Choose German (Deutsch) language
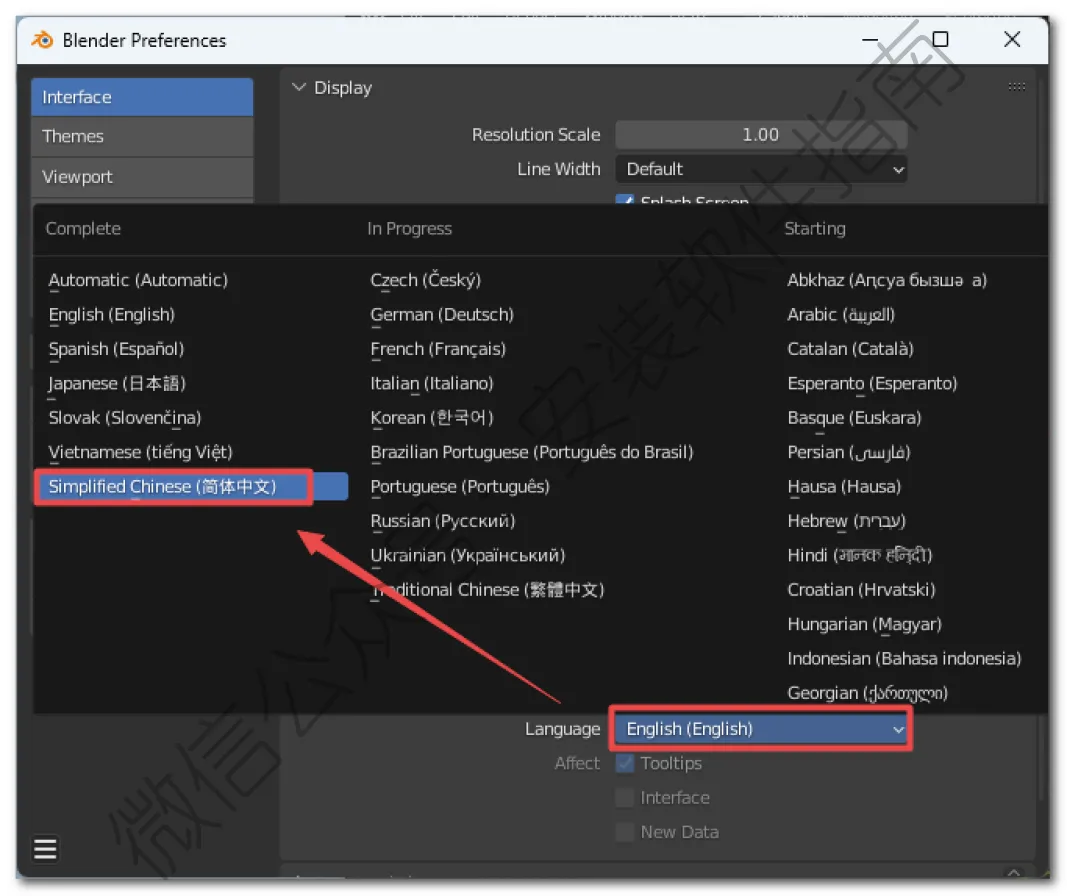 pos(442,315)
